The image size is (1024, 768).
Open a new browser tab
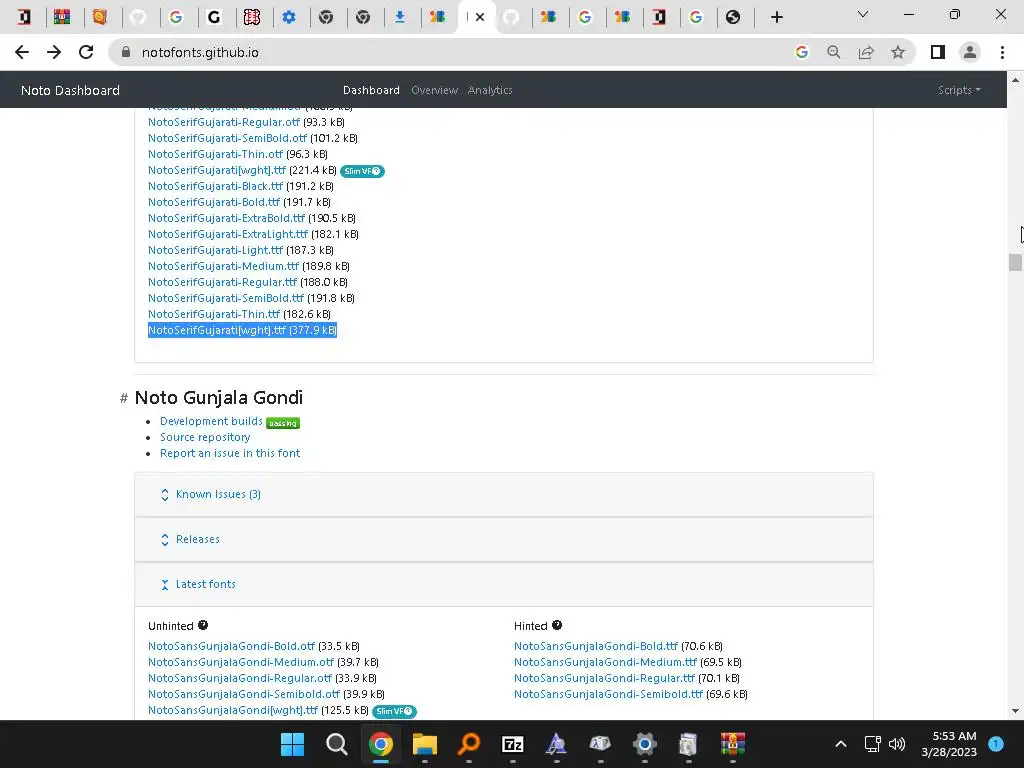(776, 17)
